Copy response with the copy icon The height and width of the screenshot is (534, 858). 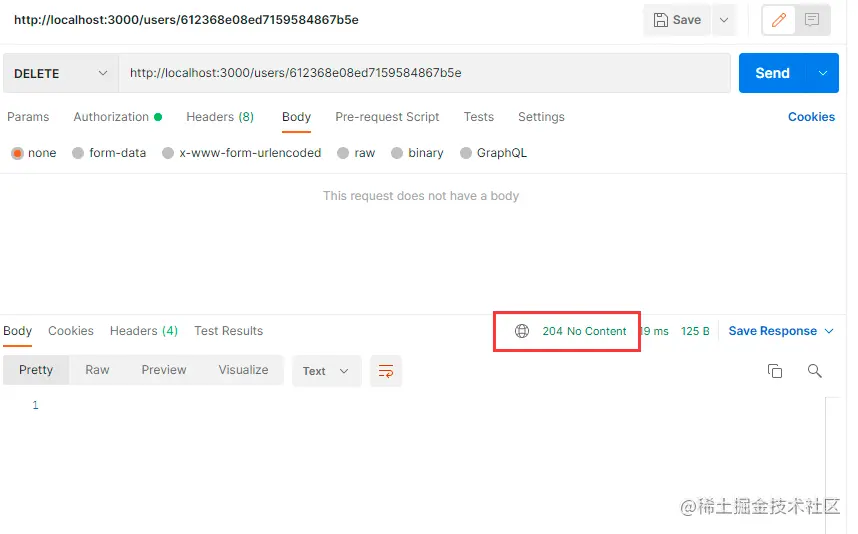(775, 371)
